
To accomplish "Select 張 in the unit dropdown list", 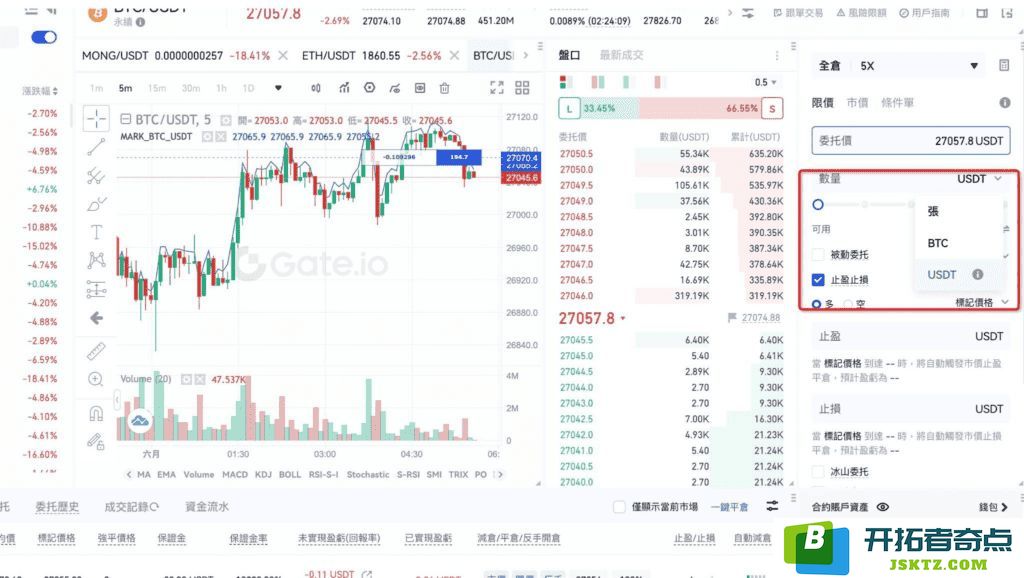I will pos(933,211).
